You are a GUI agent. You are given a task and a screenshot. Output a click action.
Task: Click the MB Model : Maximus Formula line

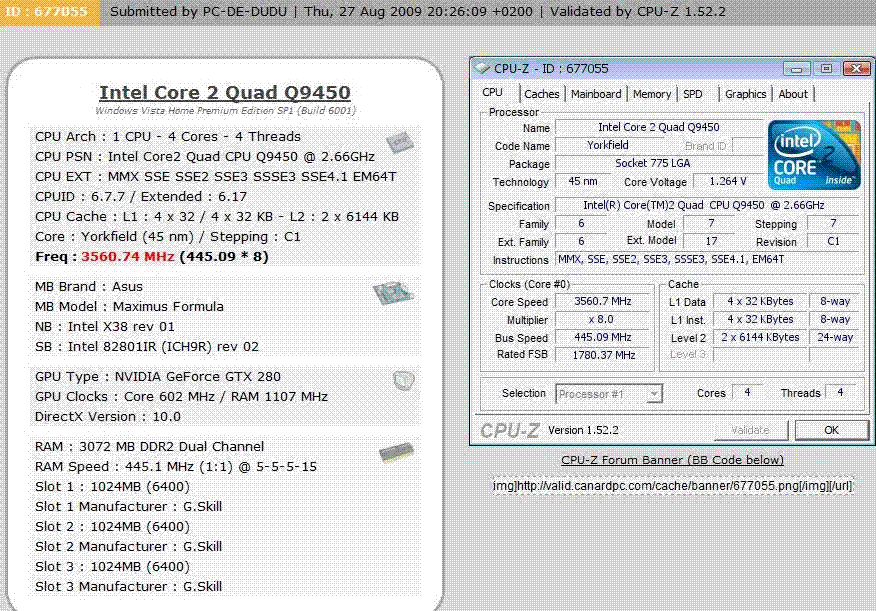tap(129, 307)
